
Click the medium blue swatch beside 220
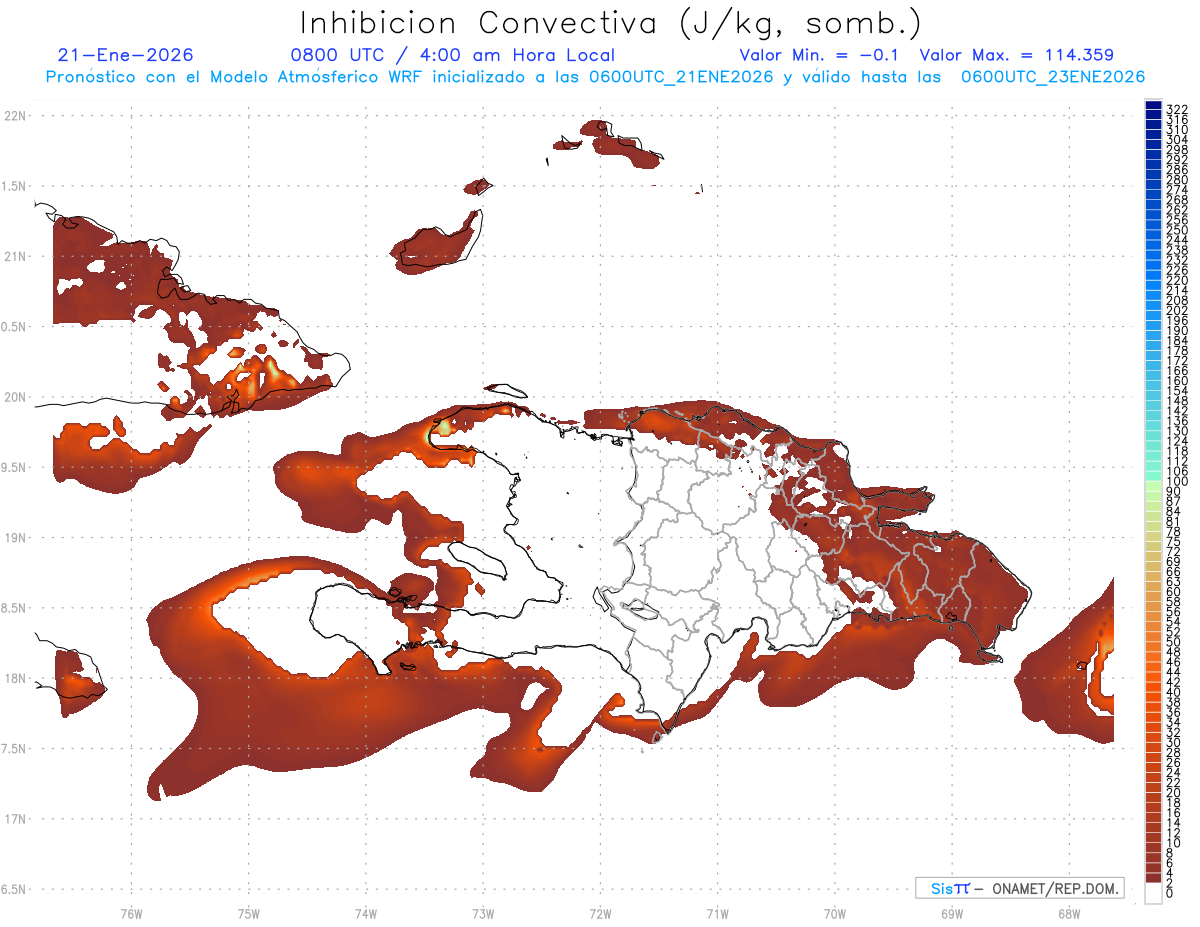(1153, 276)
